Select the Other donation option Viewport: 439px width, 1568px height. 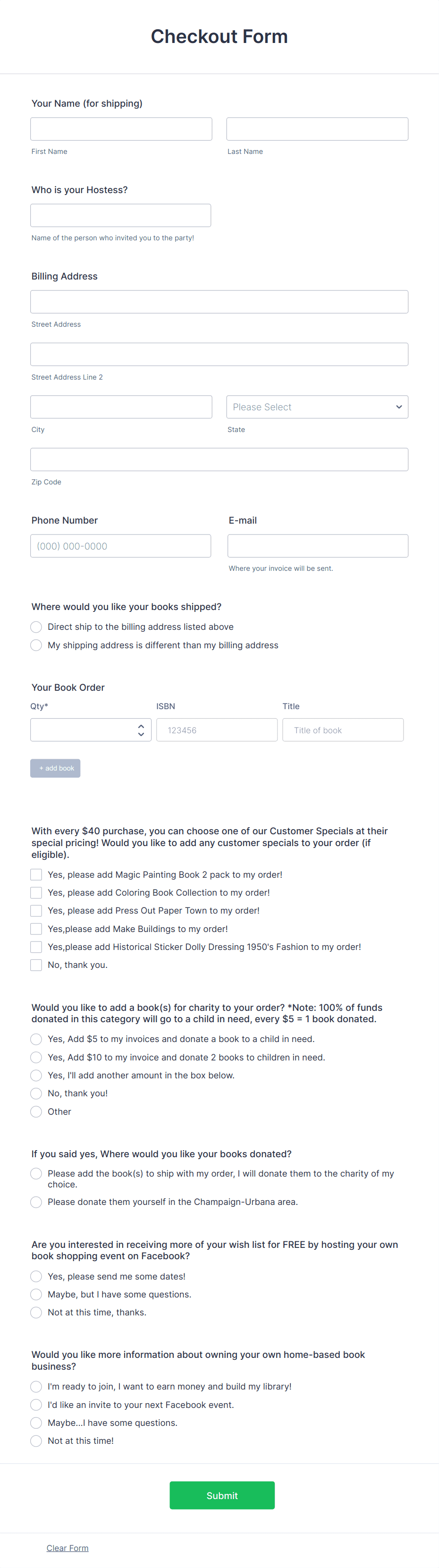click(x=36, y=1111)
